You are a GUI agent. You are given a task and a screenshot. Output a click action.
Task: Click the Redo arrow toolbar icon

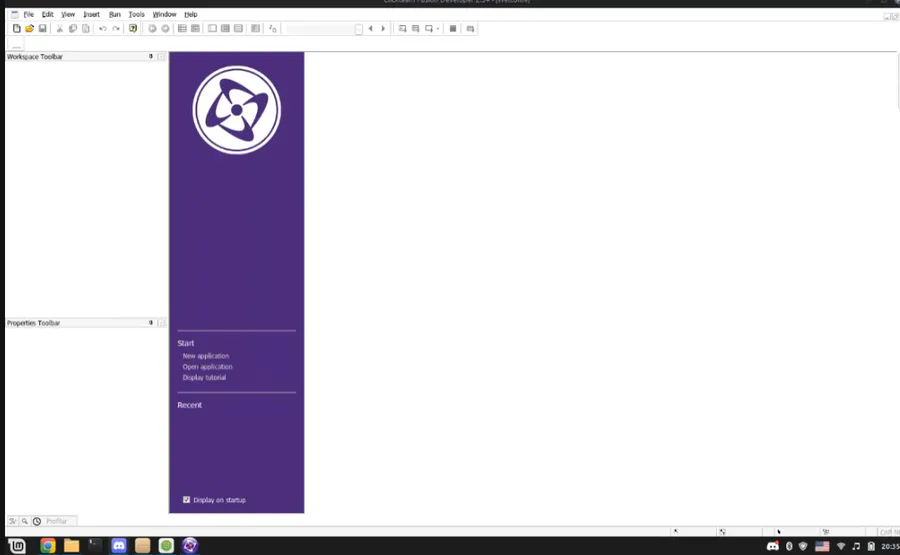pyautogui.click(x=116, y=28)
